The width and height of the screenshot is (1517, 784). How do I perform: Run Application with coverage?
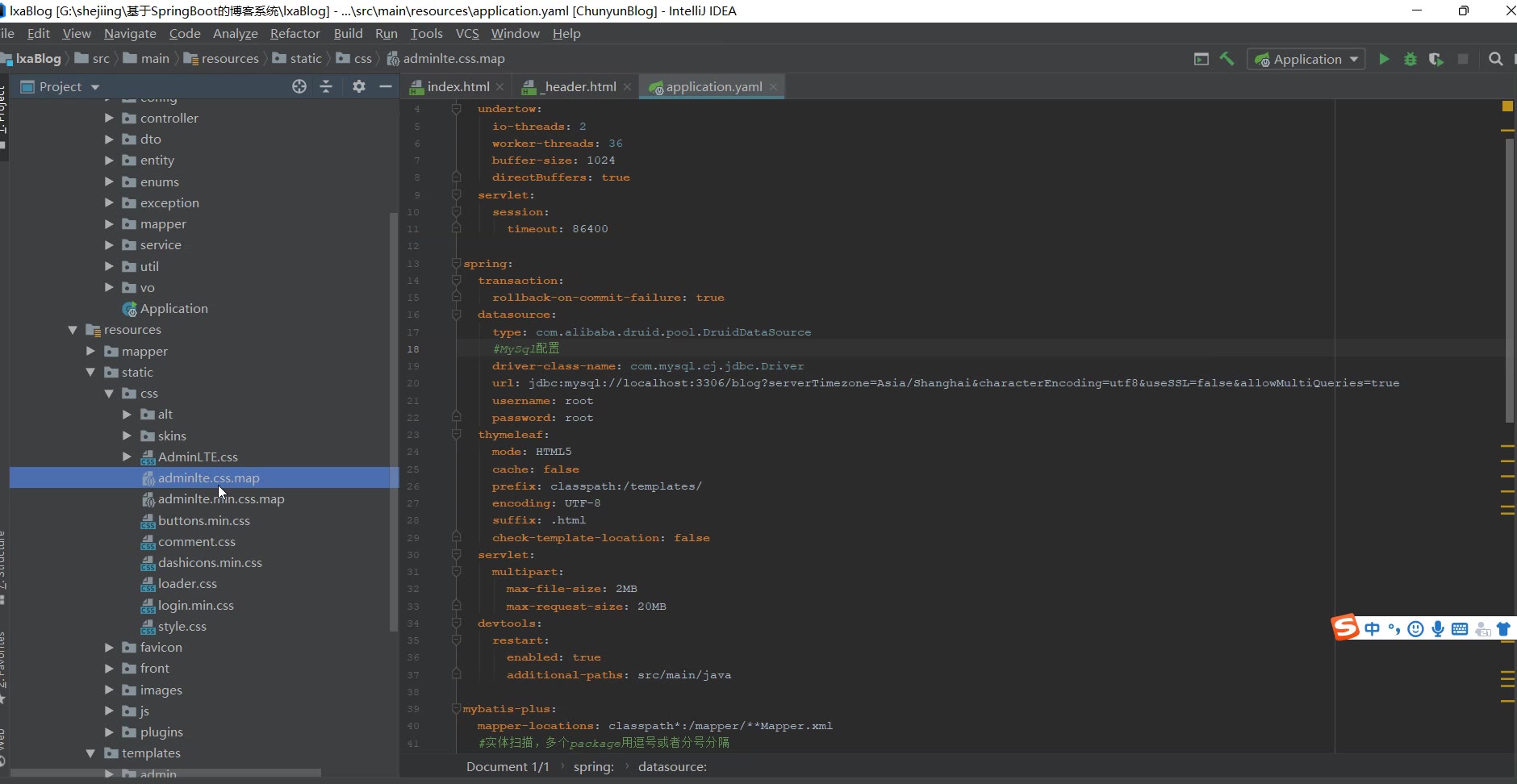click(1436, 59)
